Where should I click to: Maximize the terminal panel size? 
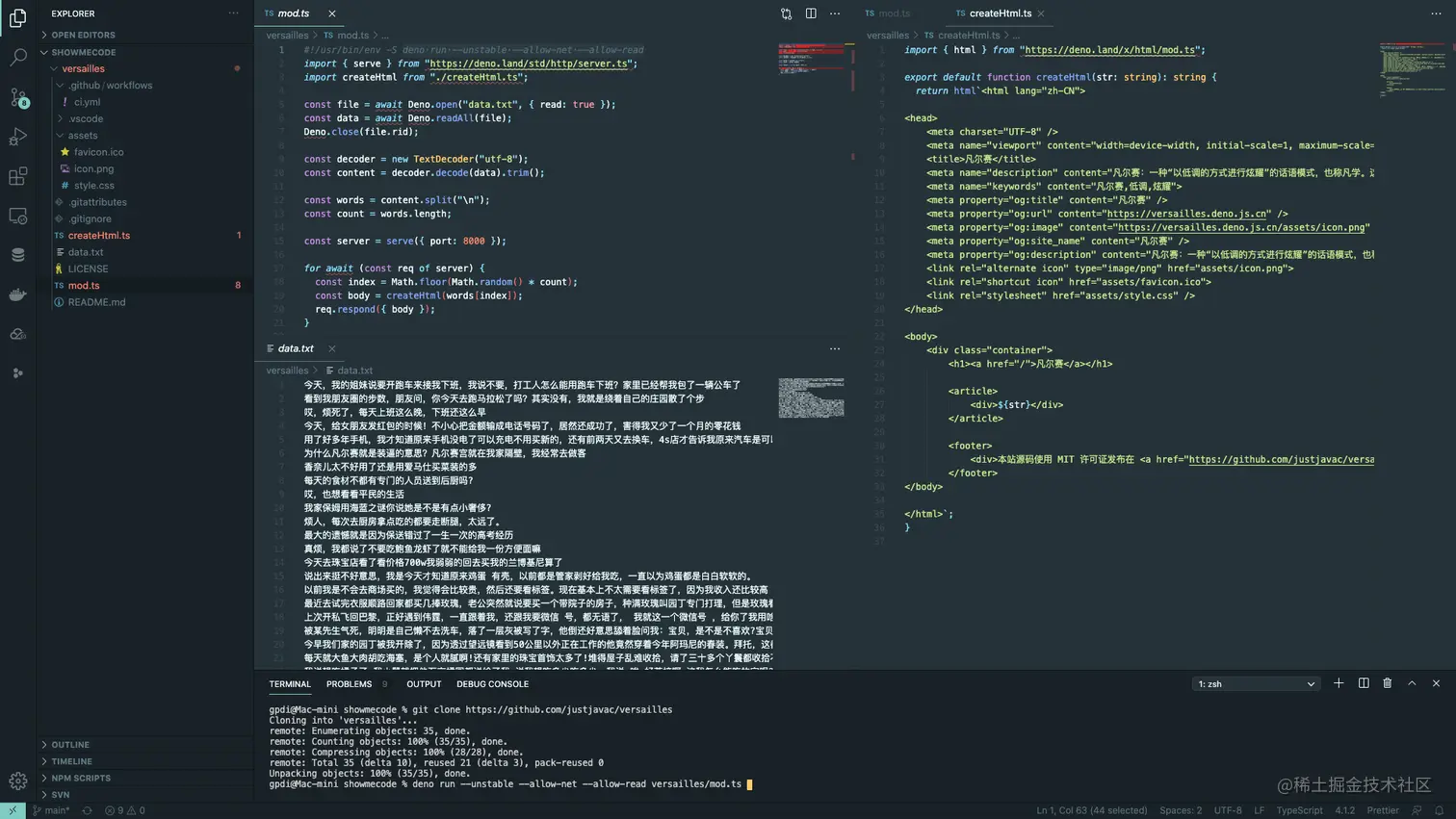tap(1412, 683)
